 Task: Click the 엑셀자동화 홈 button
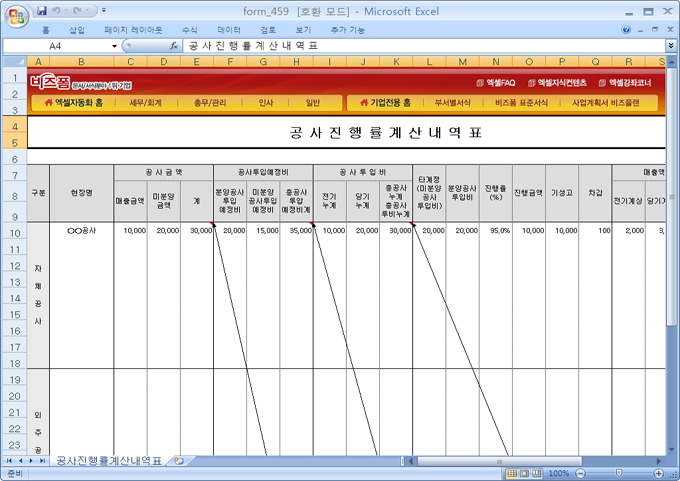(x=72, y=102)
